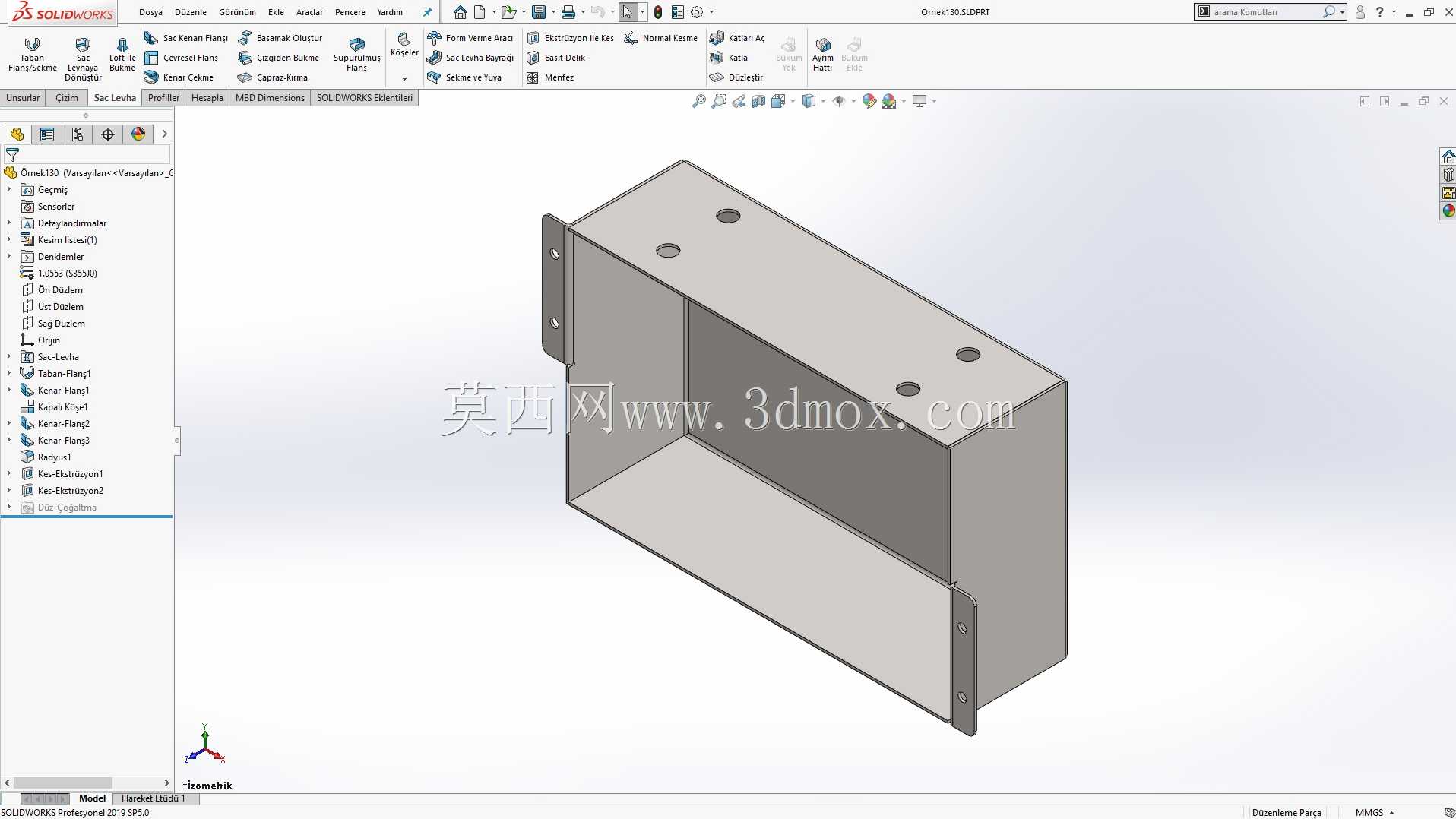Show more manager tabs chevron
The width and height of the screenshot is (1456, 819).
pyautogui.click(x=164, y=134)
